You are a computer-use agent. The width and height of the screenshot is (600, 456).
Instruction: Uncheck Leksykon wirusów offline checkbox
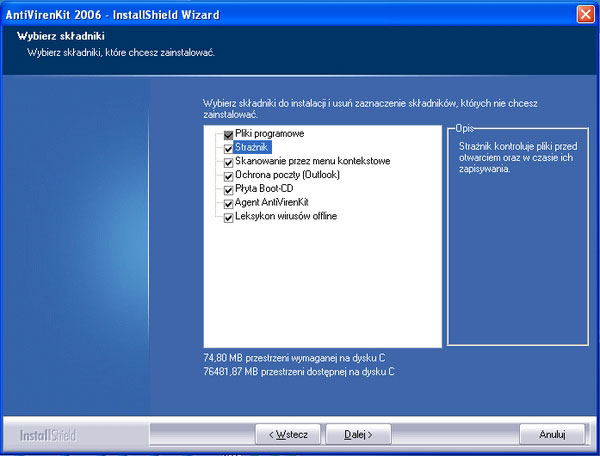228,217
